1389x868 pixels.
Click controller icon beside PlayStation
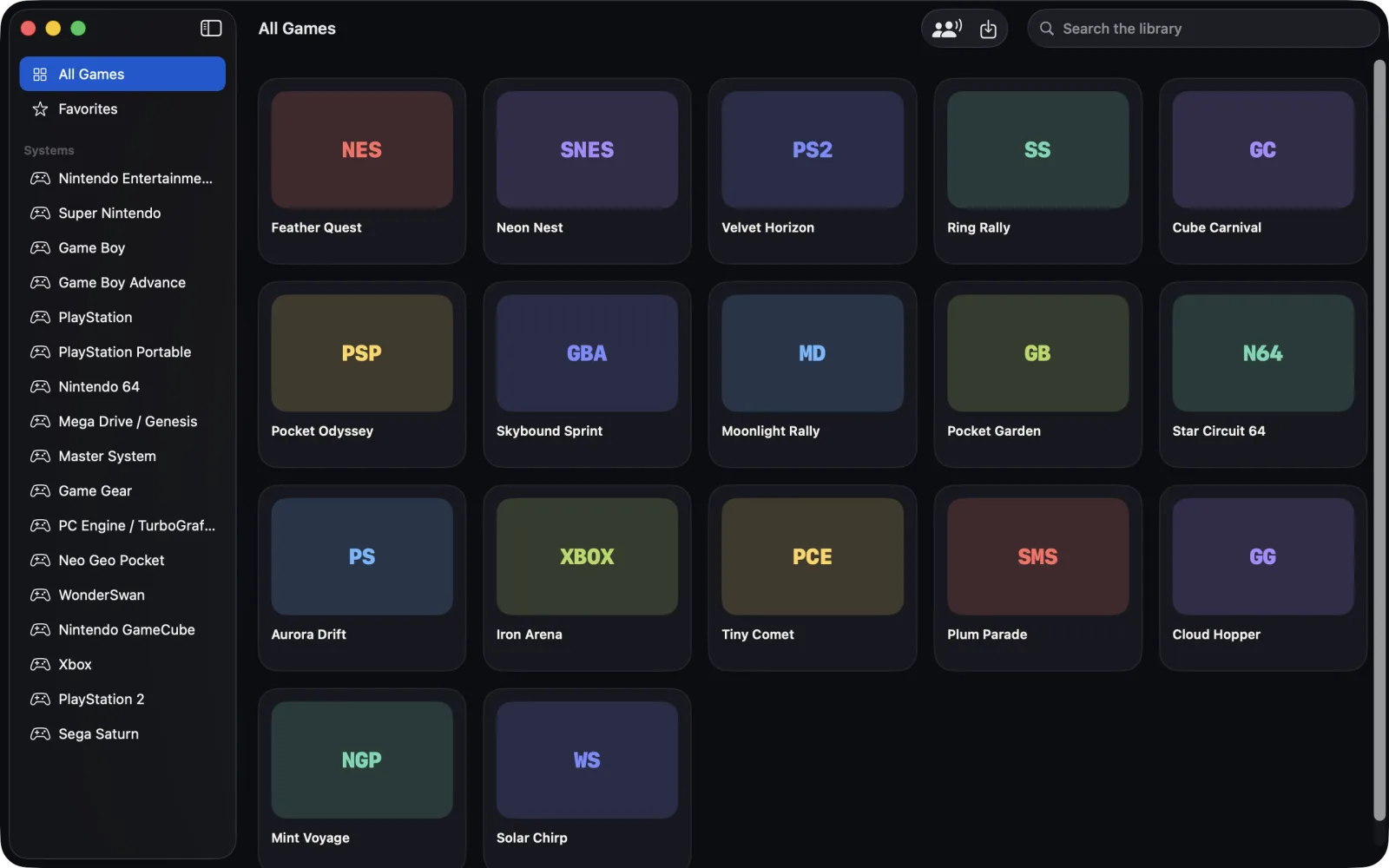tap(40, 318)
